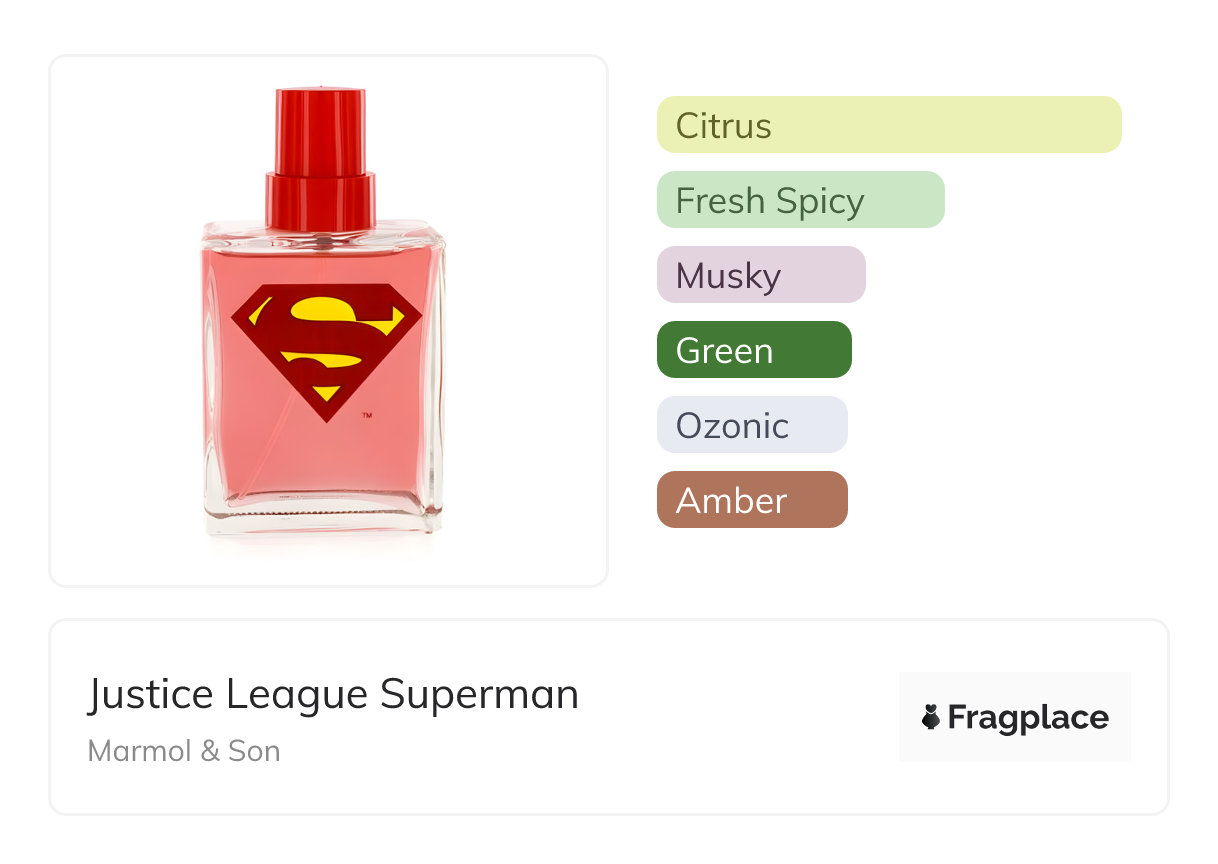This screenshot has width=1218, height=864.
Task: Choose the brown Amber accord bar
Action: (x=752, y=500)
